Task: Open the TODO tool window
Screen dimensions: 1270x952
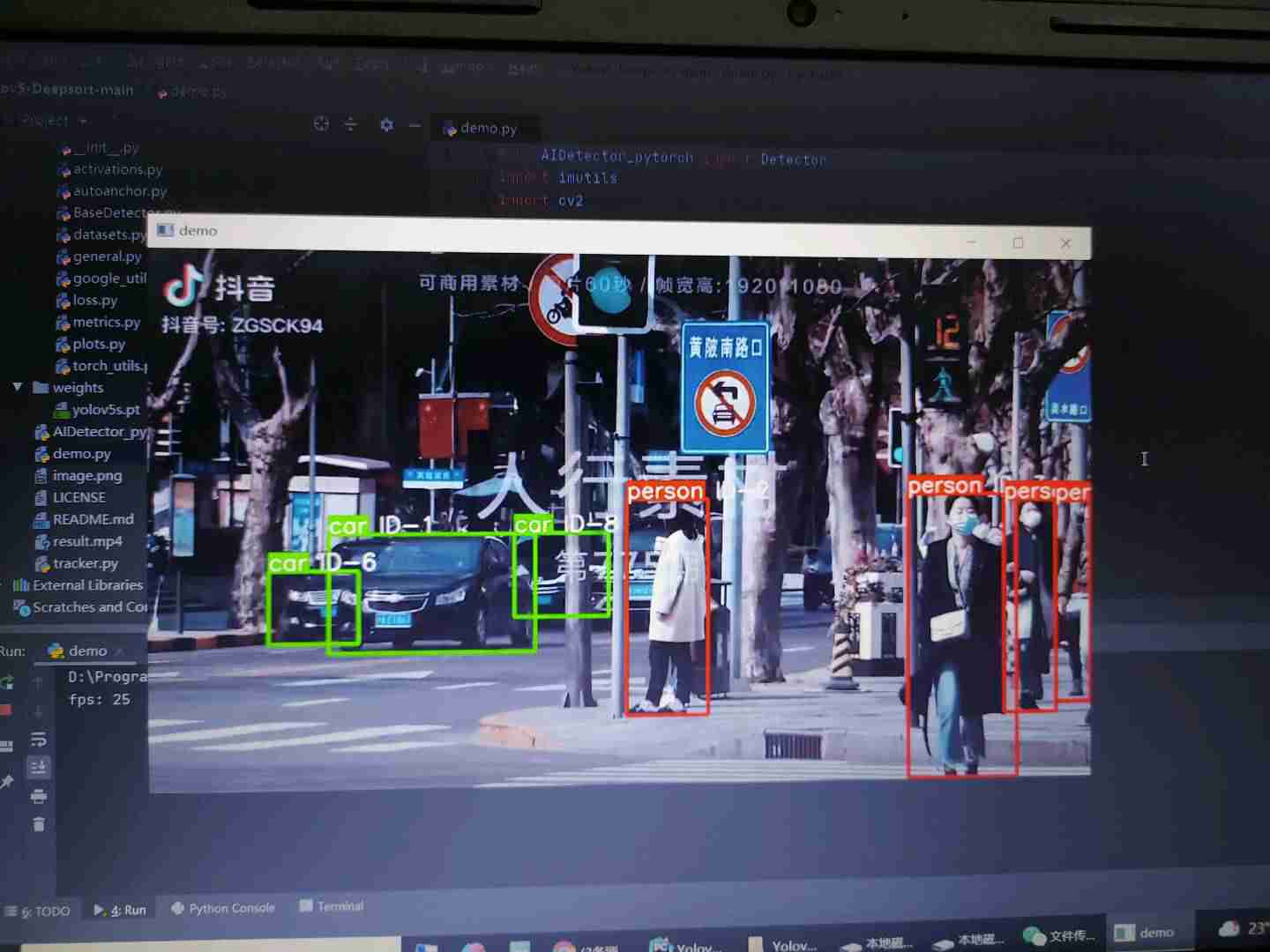Action: pos(44,911)
